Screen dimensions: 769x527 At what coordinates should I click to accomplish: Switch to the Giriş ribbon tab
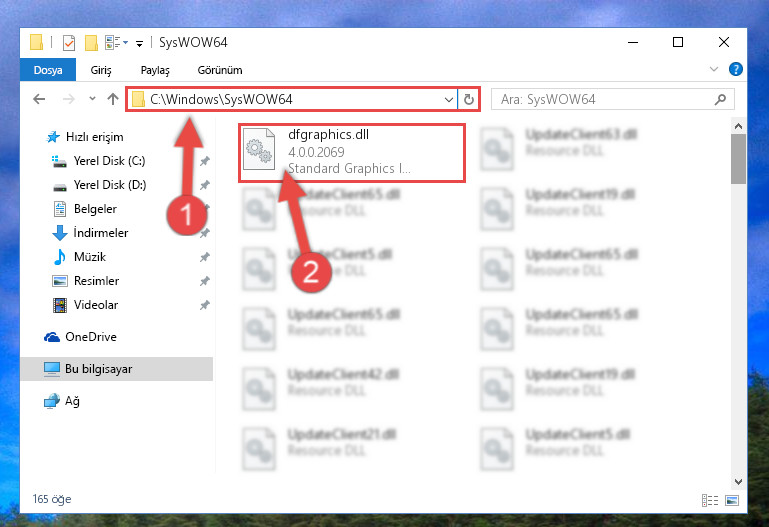tap(101, 70)
